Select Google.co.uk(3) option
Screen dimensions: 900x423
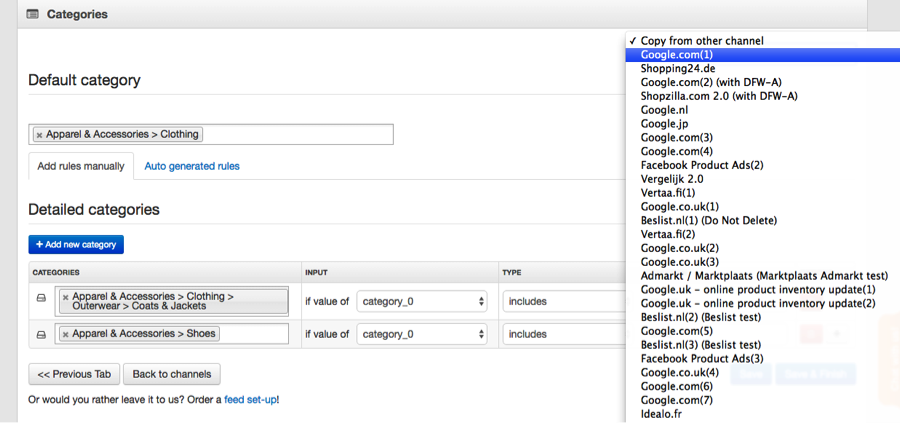point(762,262)
